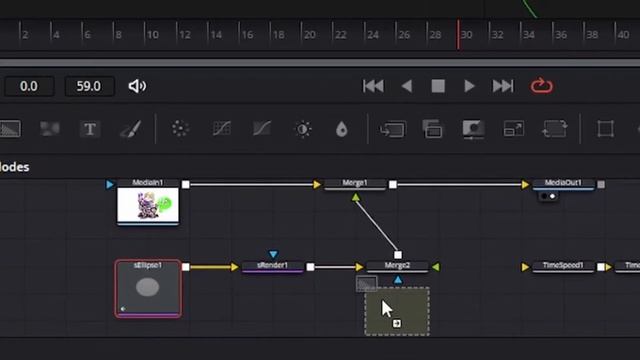The image size is (640, 360).
Task: Jump to first frame
Action: (x=373, y=86)
